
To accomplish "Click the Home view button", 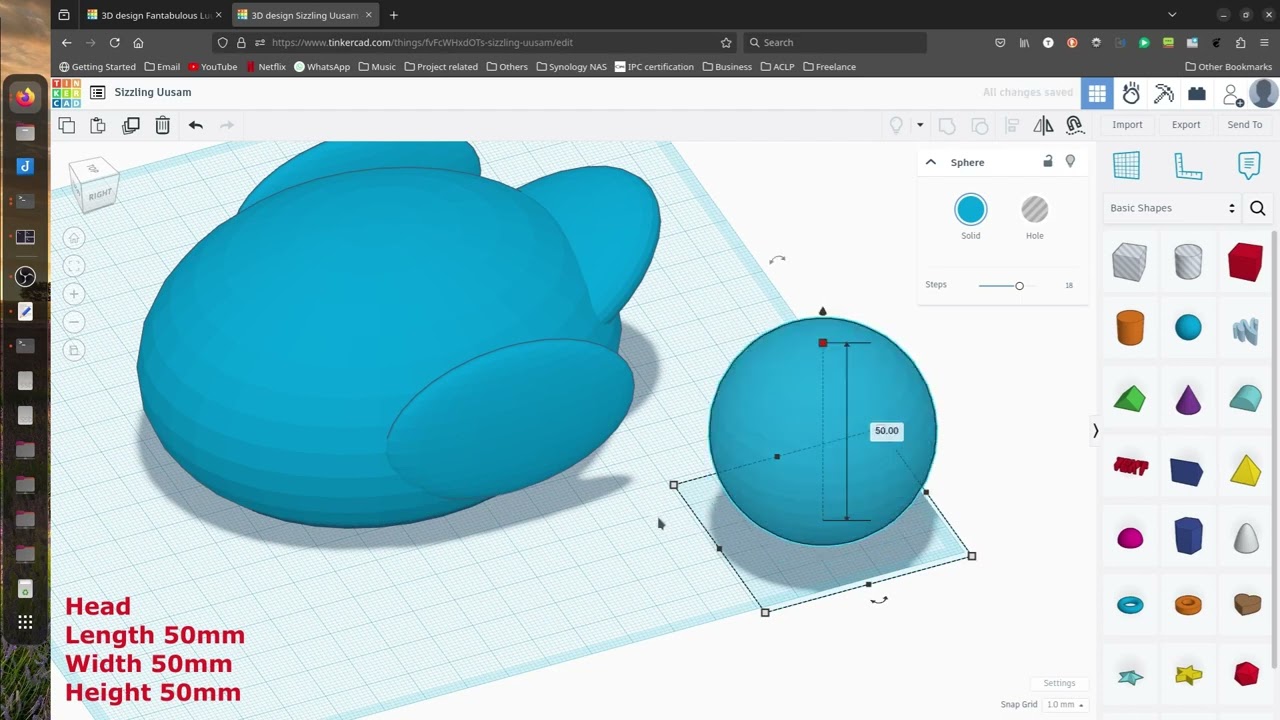I will tap(74, 238).
